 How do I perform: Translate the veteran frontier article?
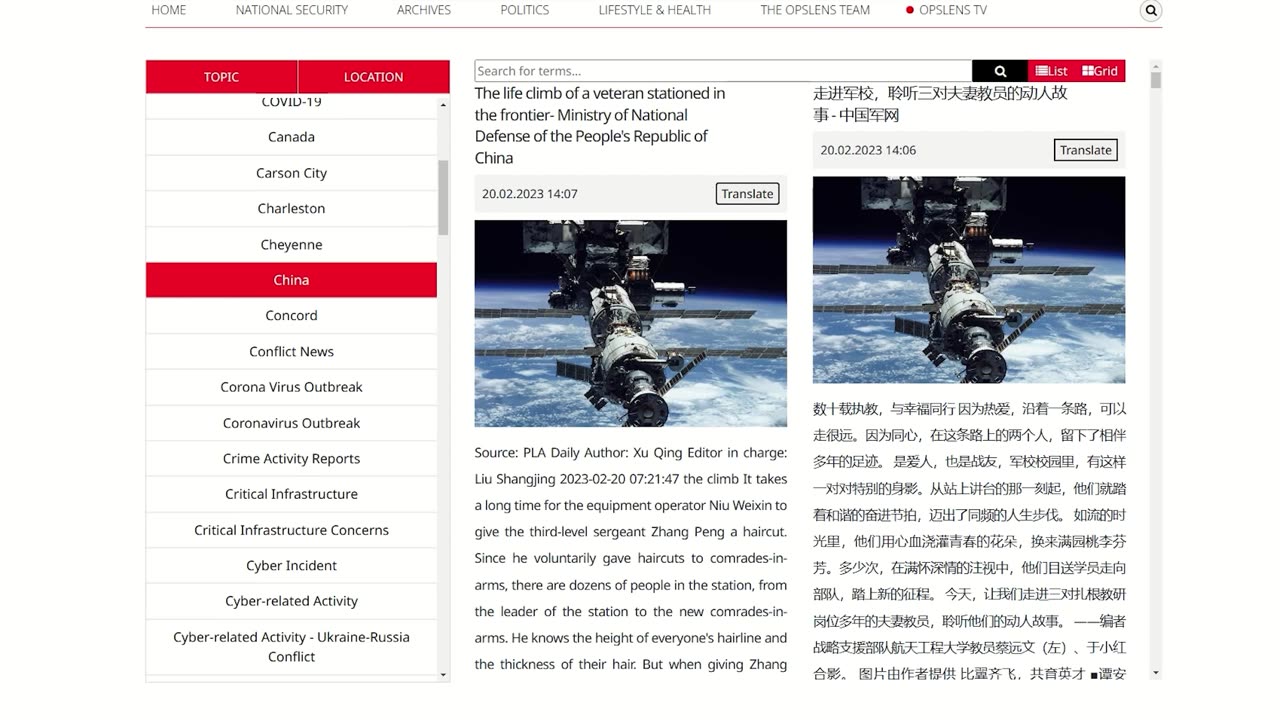click(747, 194)
